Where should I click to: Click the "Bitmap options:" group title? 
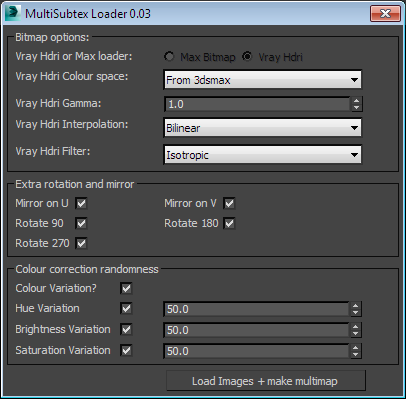tap(52, 37)
